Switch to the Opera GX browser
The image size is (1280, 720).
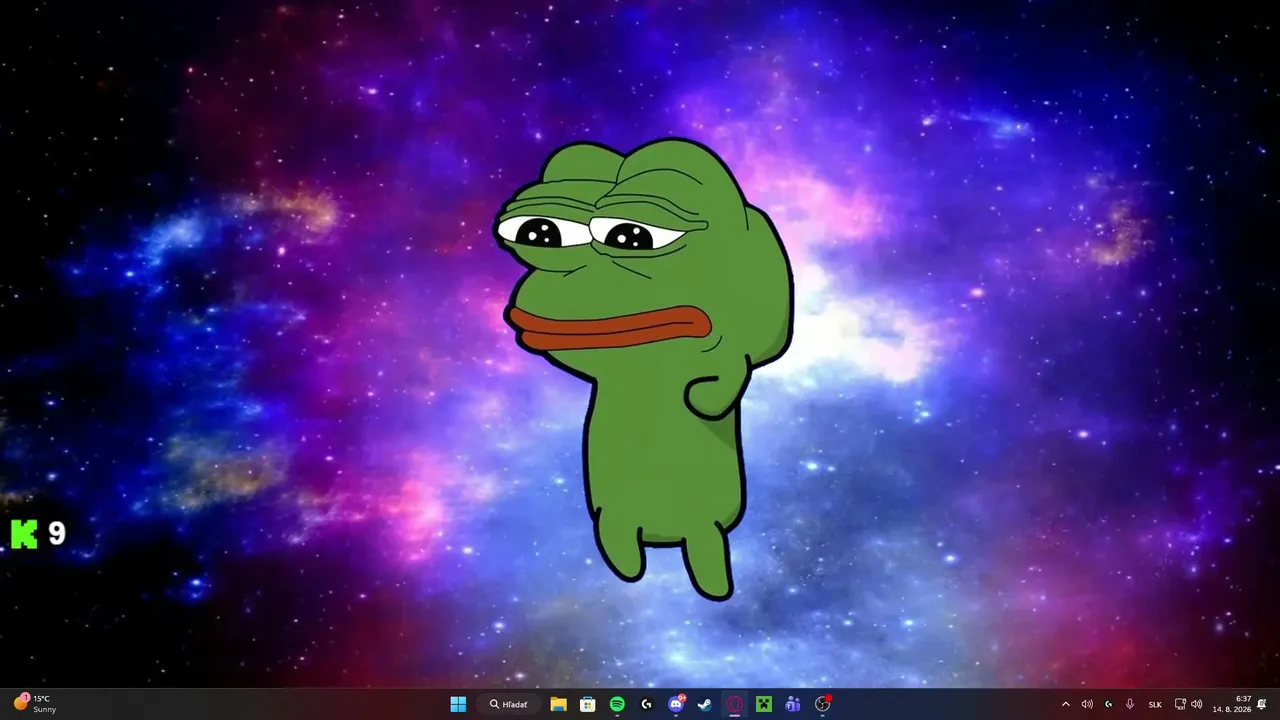coord(735,704)
